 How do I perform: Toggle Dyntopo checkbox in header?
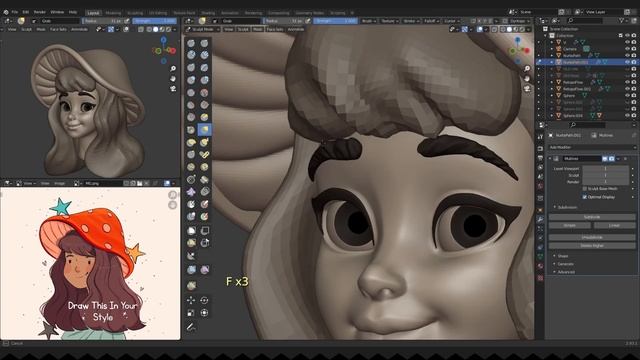click(505, 21)
